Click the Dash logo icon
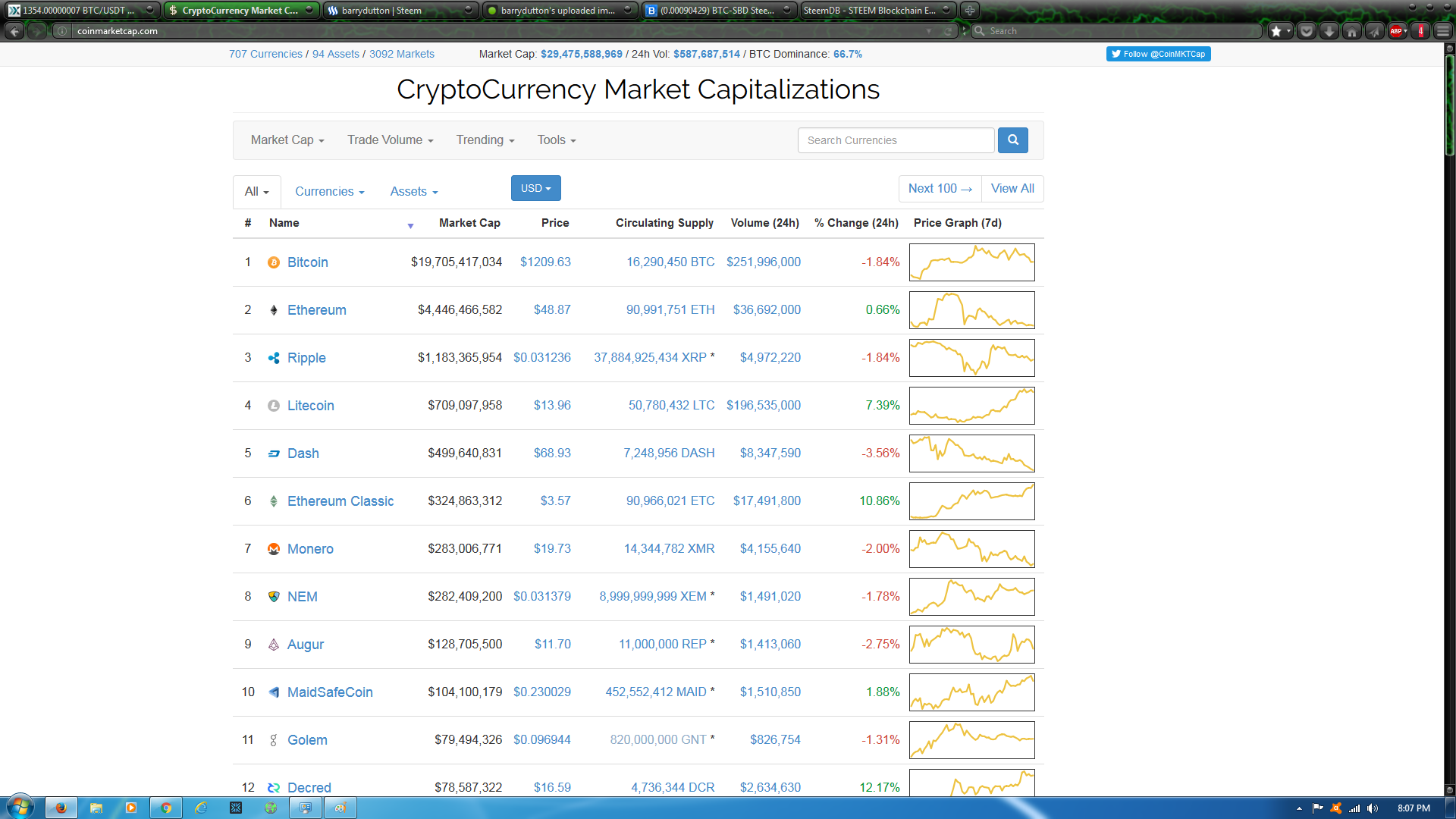Image resolution: width=1456 pixels, height=819 pixels. tap(274, 453)
